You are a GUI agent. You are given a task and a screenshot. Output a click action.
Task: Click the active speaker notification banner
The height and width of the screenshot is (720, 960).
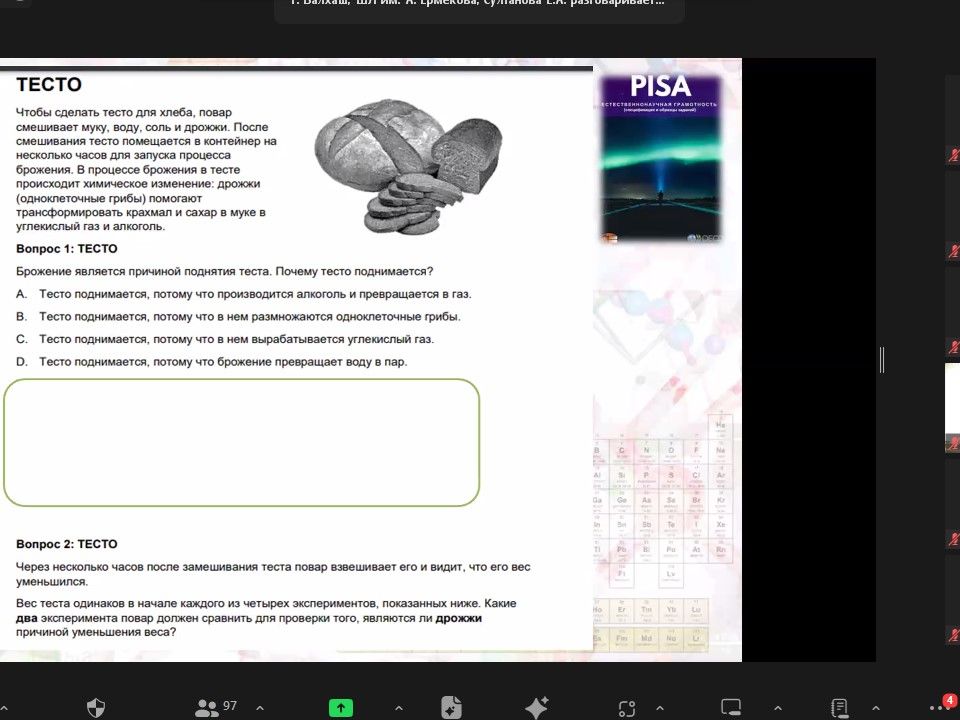(478, 5)
